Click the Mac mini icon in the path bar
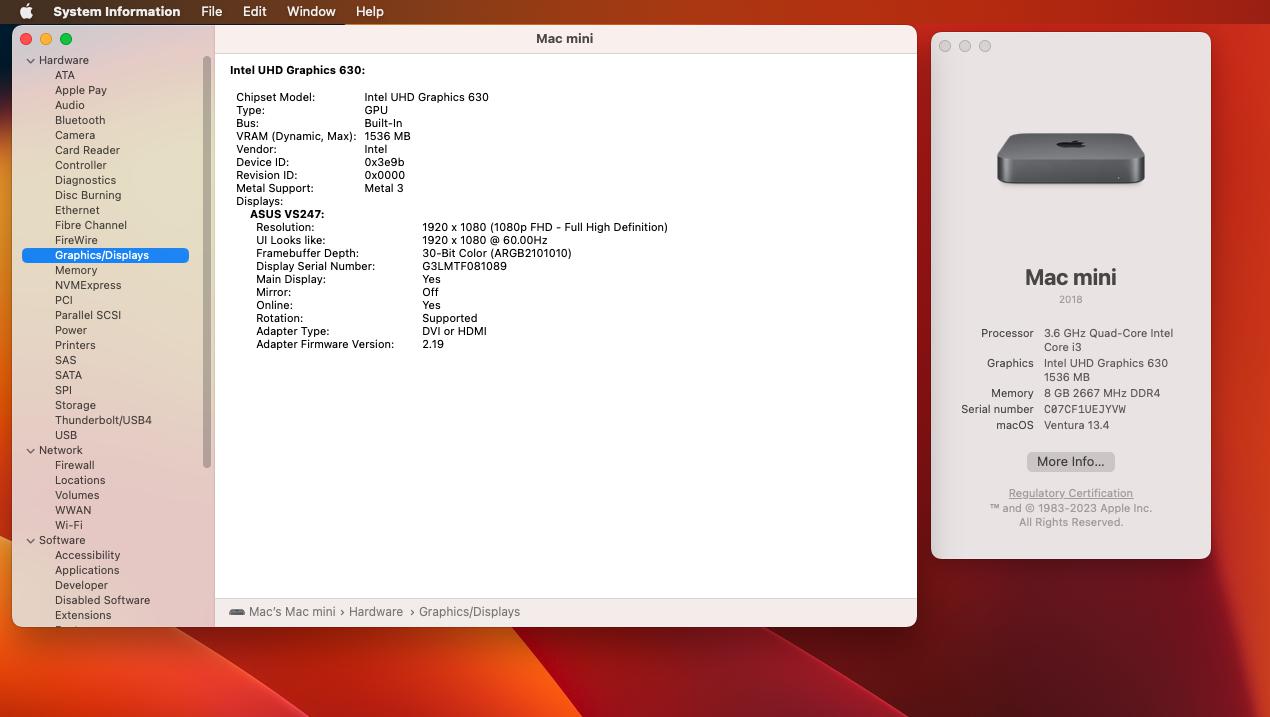The height and width of the screenshot is (717, 1270). [x=237, y=612]
